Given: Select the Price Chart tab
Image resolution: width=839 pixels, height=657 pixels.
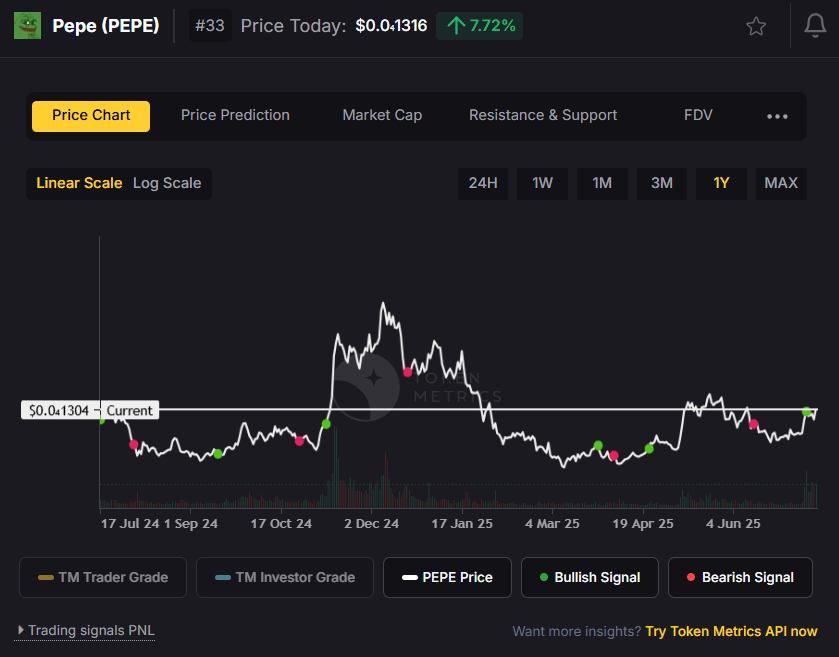Looking at the screenshot, I should pos(91,116).
